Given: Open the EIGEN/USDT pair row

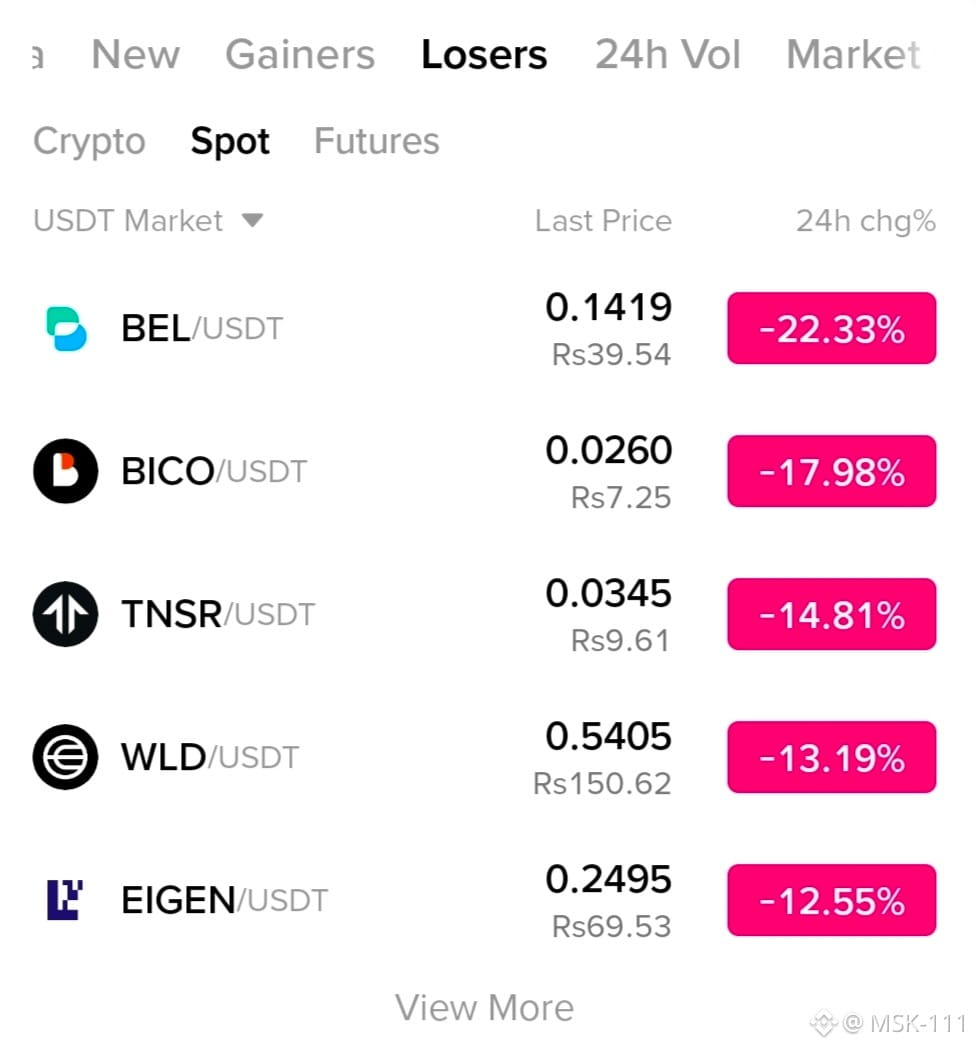Looking at the screenshot, I should (485, 900).
